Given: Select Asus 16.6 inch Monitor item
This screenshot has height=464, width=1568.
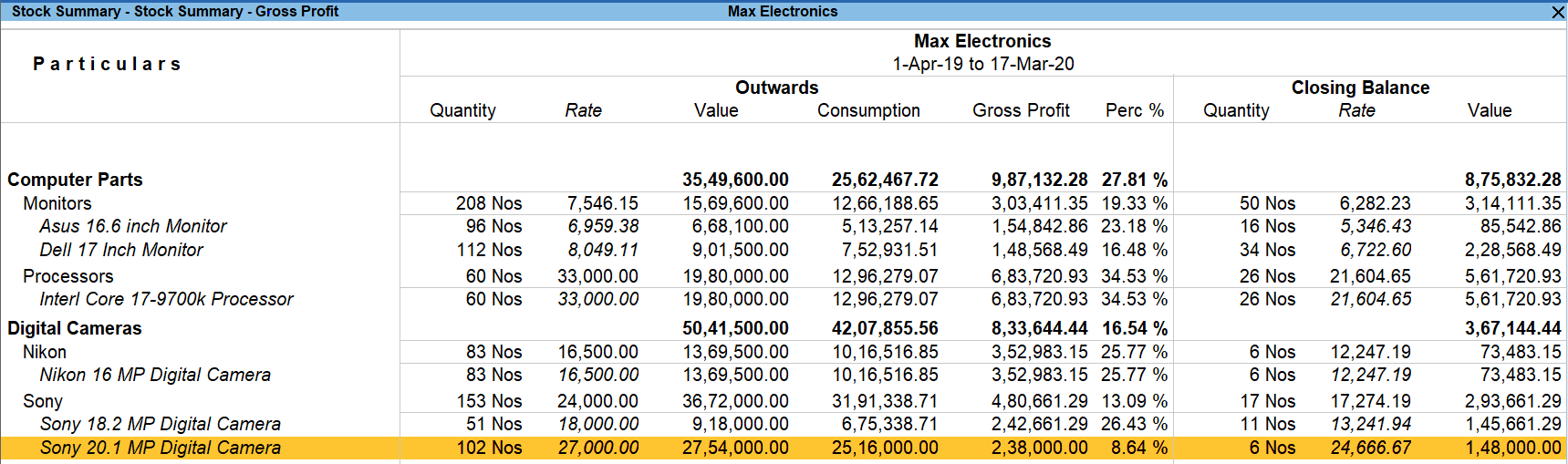Looking at the screenshot, I should [133, 226].
